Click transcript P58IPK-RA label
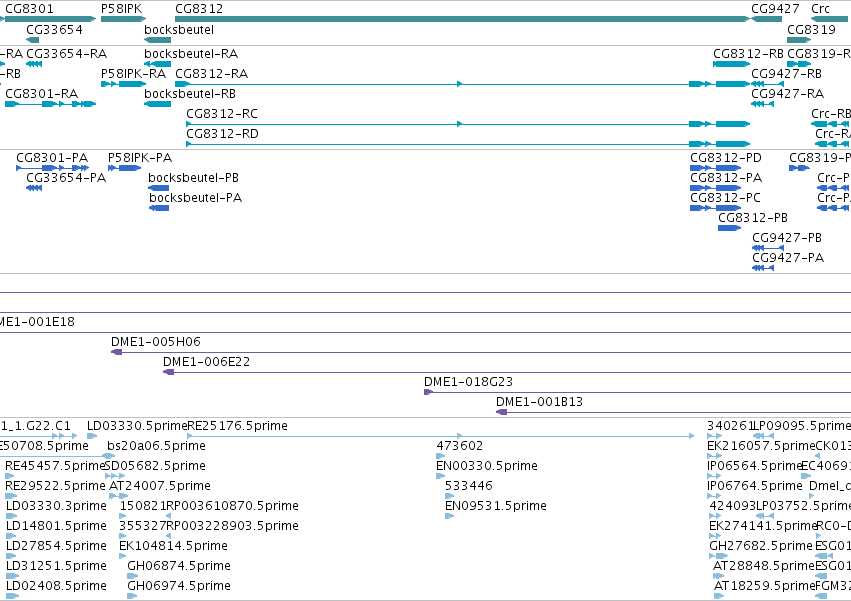 (x=134, y=74)
